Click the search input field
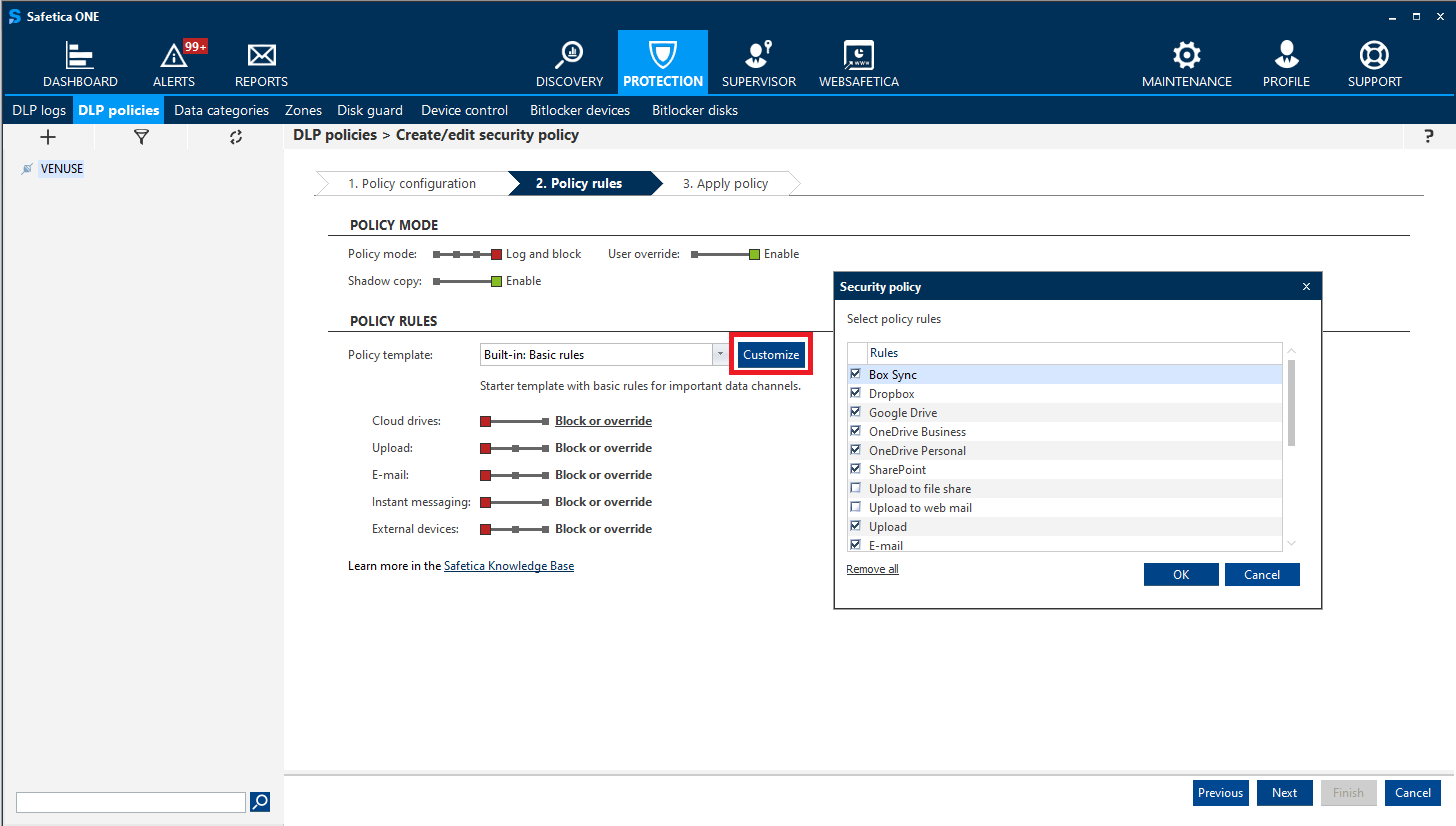Image resolution: width=1456 pixels, height=826 pixels. tap(131, 802)
